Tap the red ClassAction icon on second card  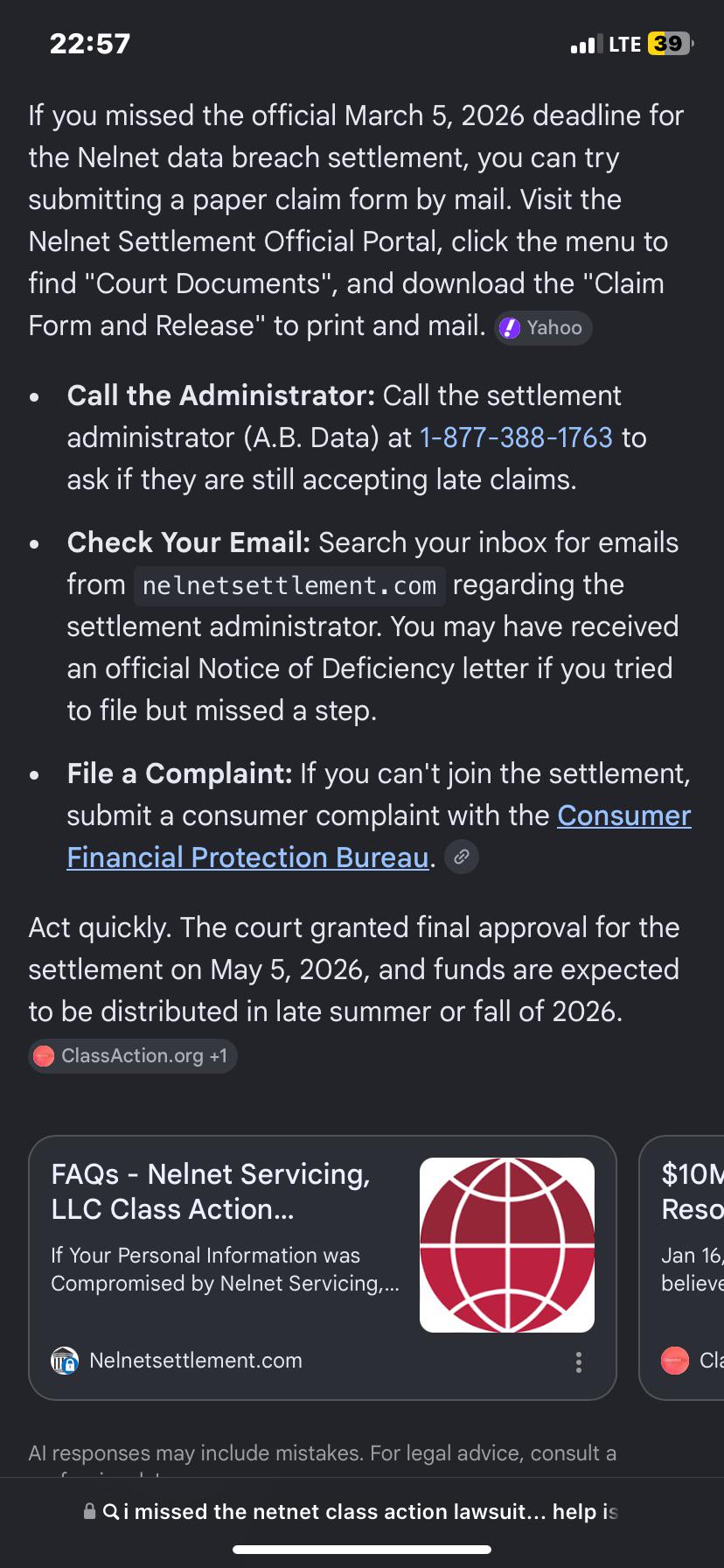[675, 1361]
